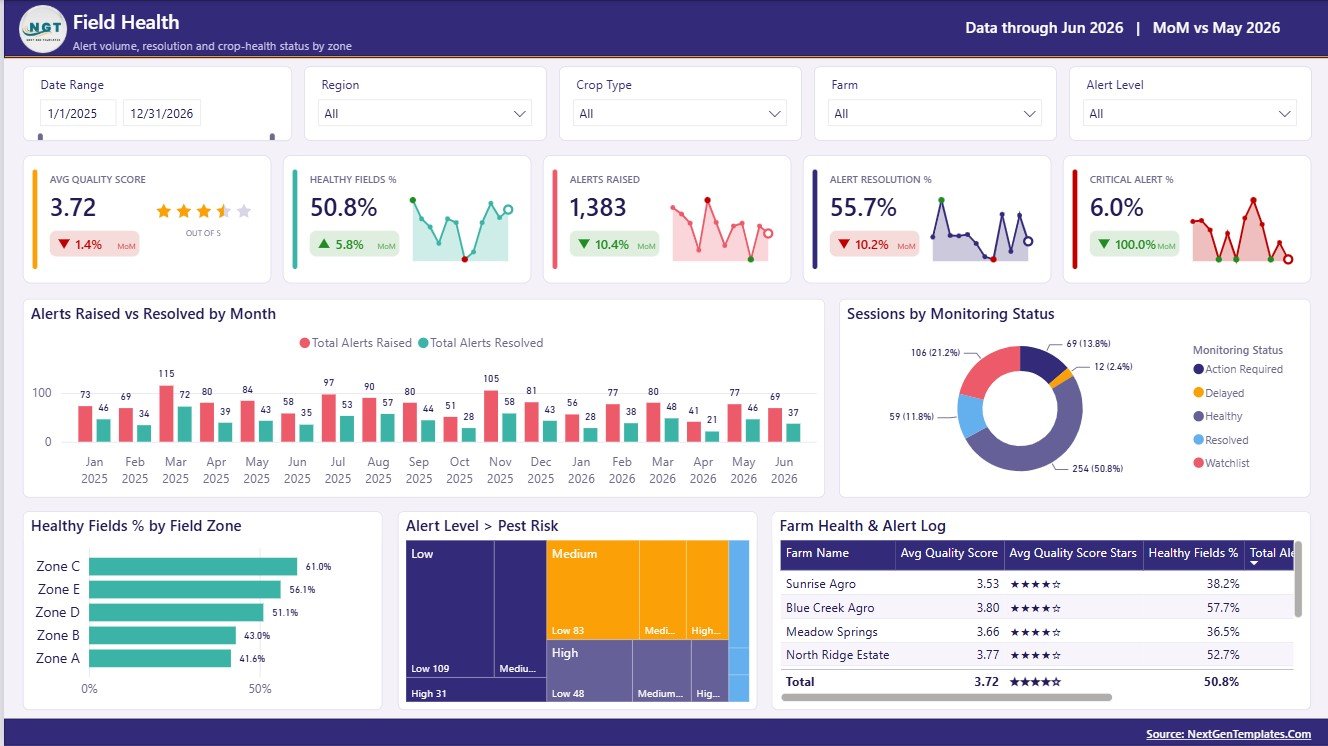1328x746 pixels.
Task: Open the Farm filter dropdown
Action: click(x=935, y=113)
